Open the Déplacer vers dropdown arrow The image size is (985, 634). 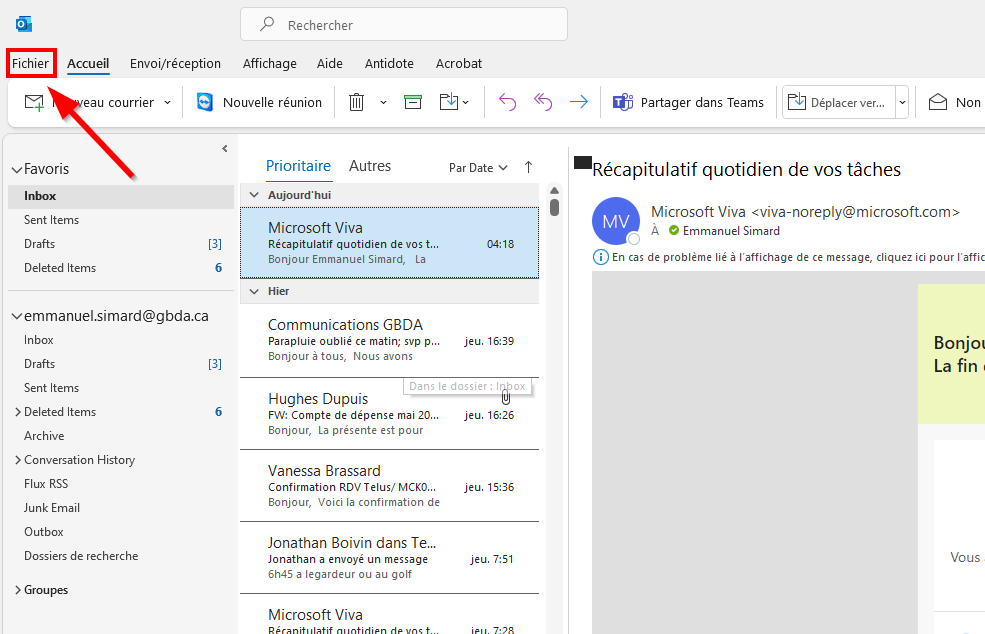902,102
